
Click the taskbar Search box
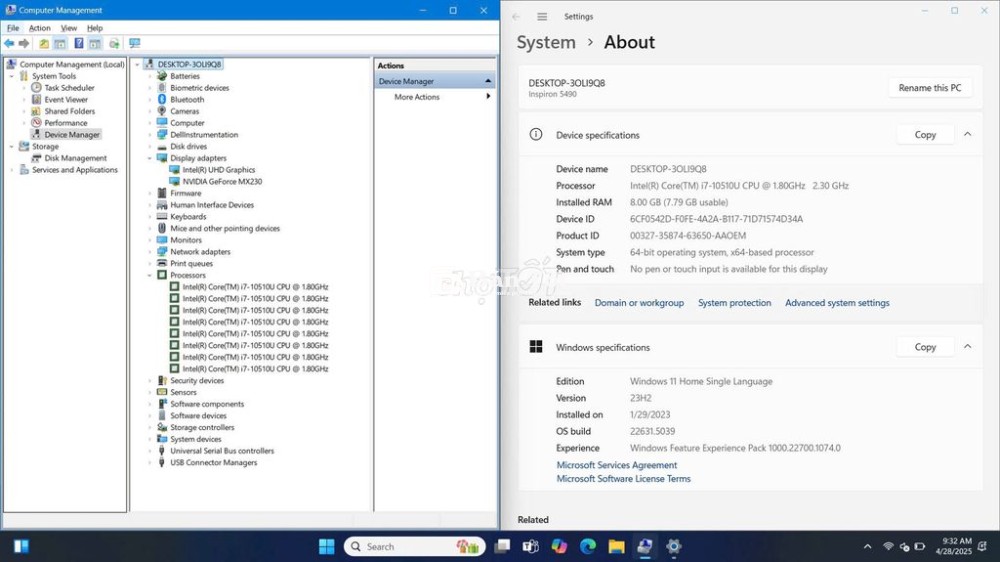(x=415, y=546)
